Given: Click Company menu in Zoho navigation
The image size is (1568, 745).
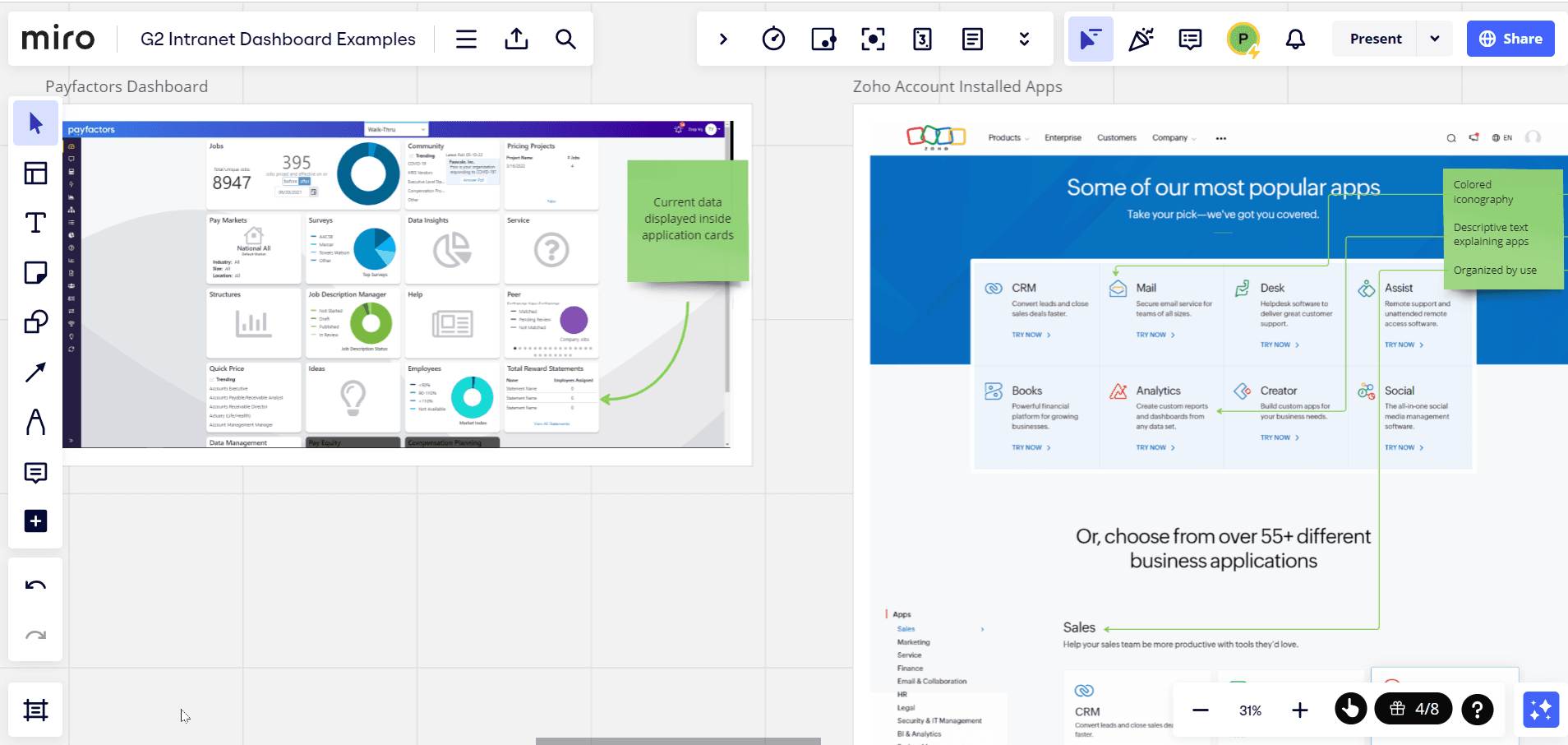Looking at the screenshot, I should [1174, 138].
